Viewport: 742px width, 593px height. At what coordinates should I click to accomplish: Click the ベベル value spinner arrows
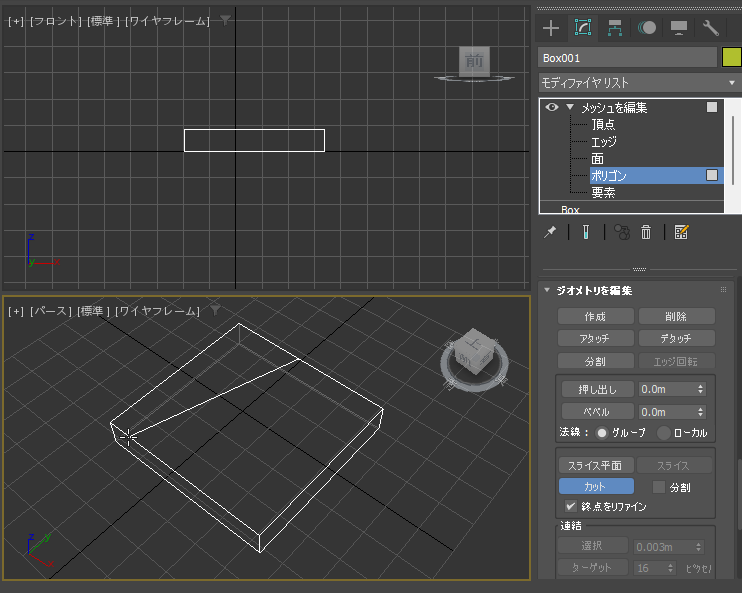[700, 412]
